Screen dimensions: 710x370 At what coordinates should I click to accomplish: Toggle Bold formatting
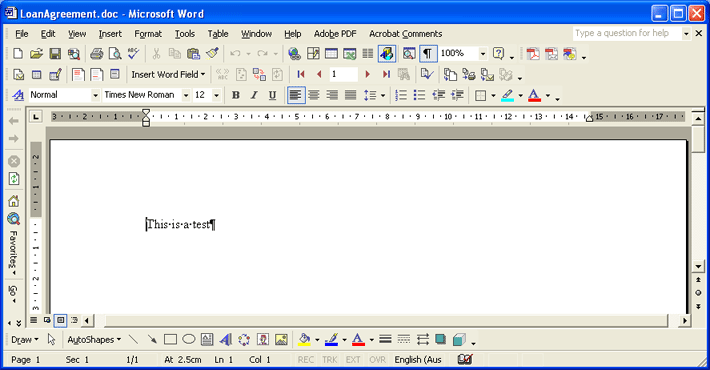pyautogui.click(x=235, y=95)
